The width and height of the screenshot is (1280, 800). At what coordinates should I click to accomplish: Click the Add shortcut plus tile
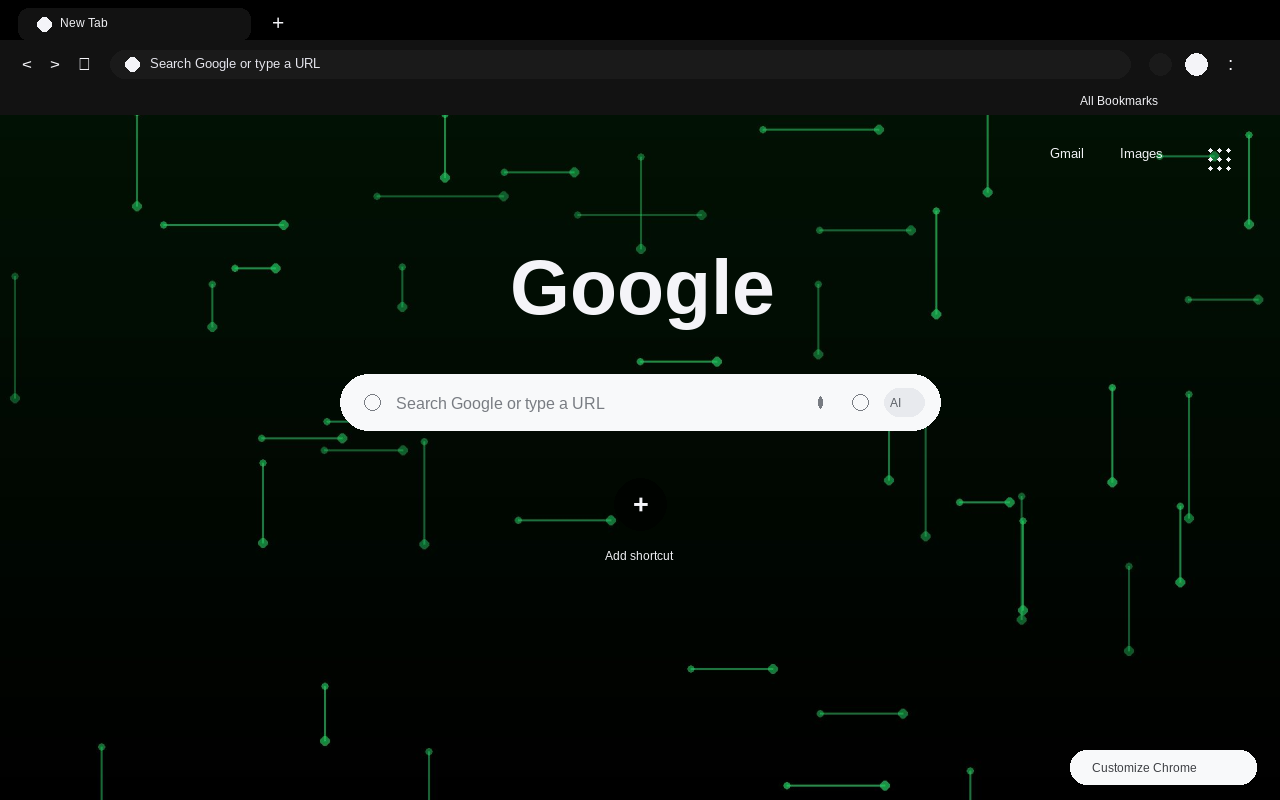pos(640,505)
